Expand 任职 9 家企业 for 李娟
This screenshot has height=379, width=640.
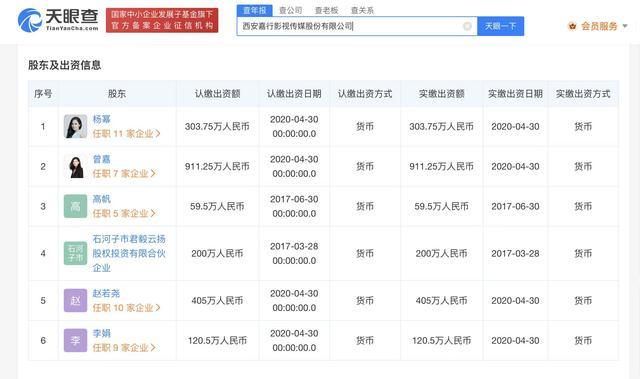124,348
